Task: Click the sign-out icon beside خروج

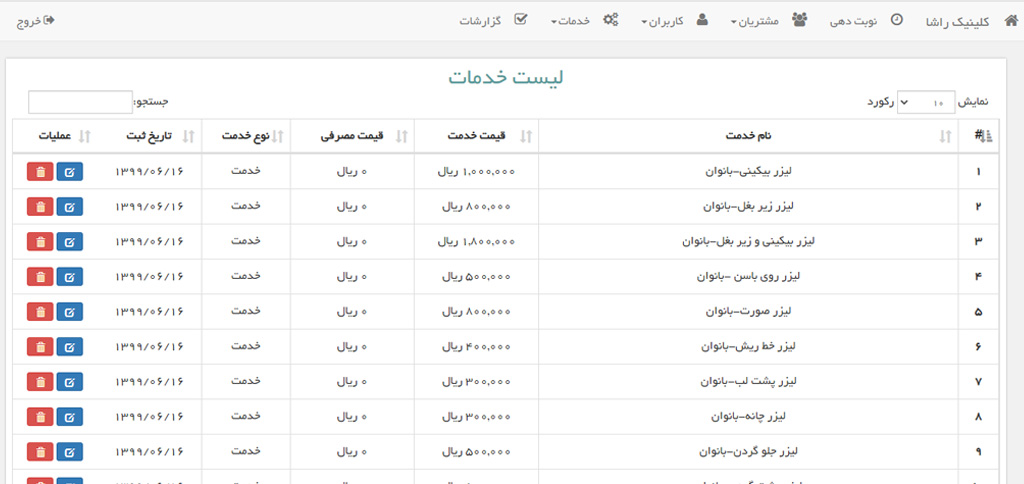Action: 49,20
